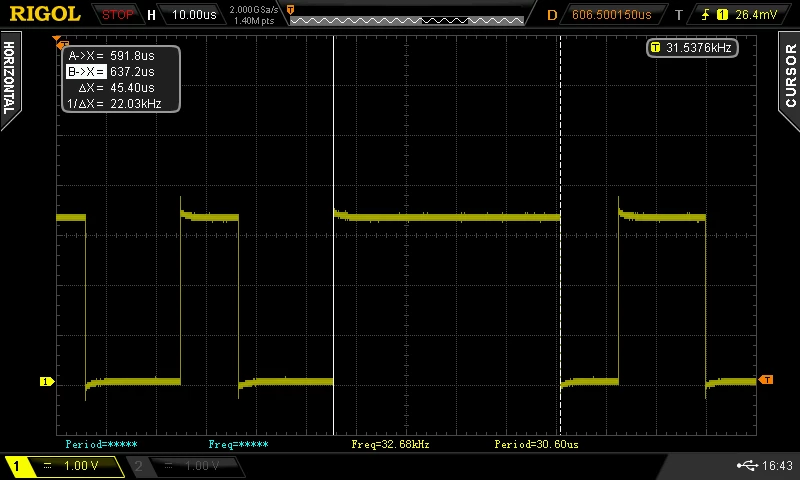Click the D delay label
The width and height of the screenshot is (800, 480).
pos(552,15)
